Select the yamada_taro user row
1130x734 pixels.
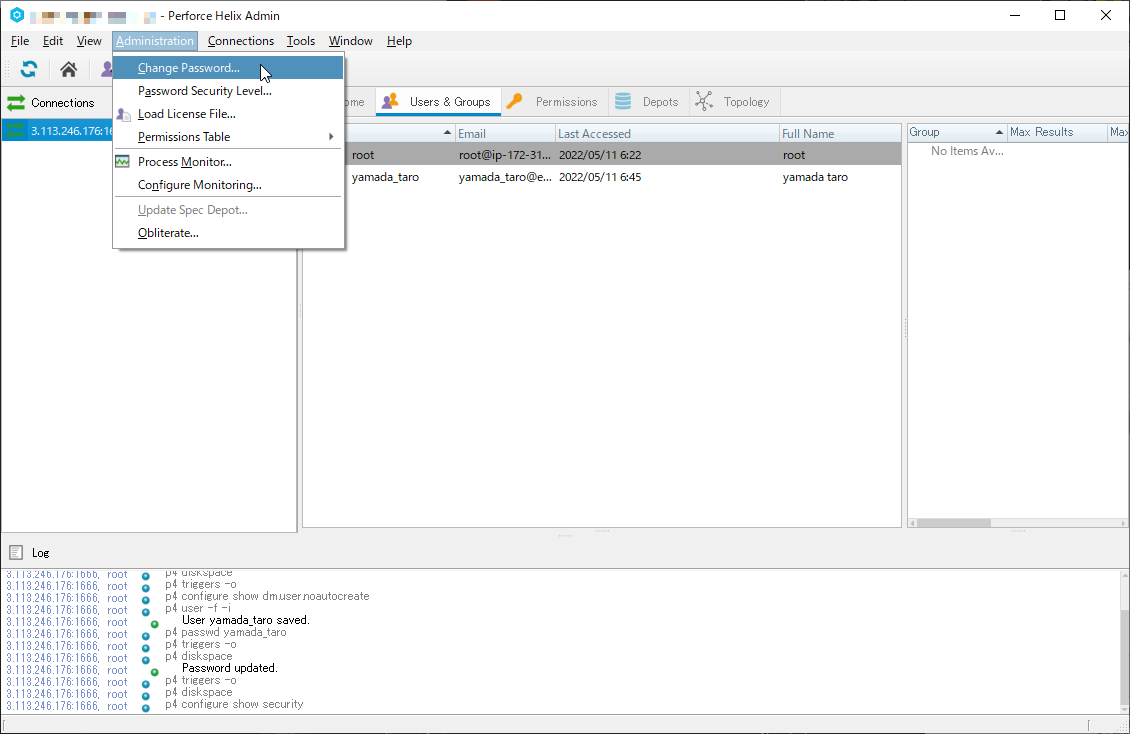pos(500,177)
